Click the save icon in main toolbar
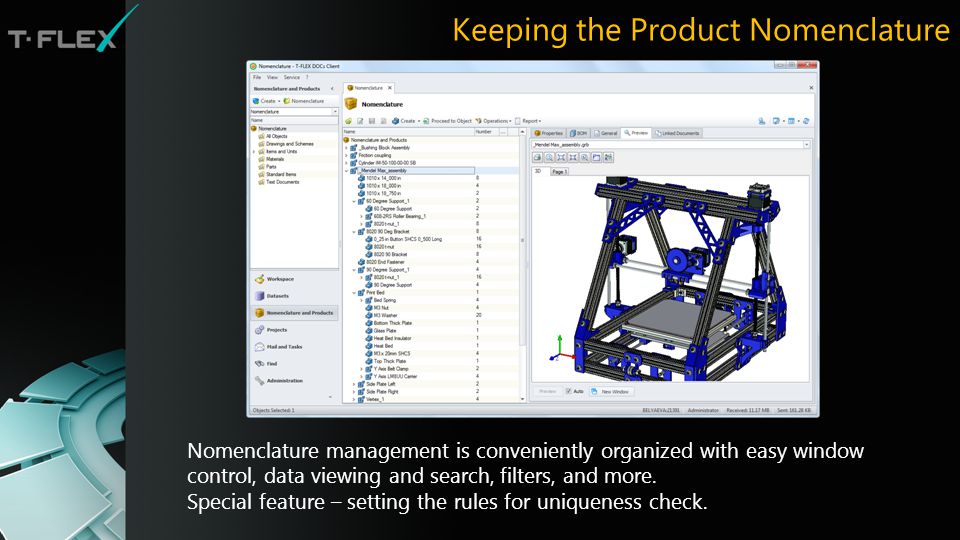Viewport: 960px width, 540px height. coord(372,121)
